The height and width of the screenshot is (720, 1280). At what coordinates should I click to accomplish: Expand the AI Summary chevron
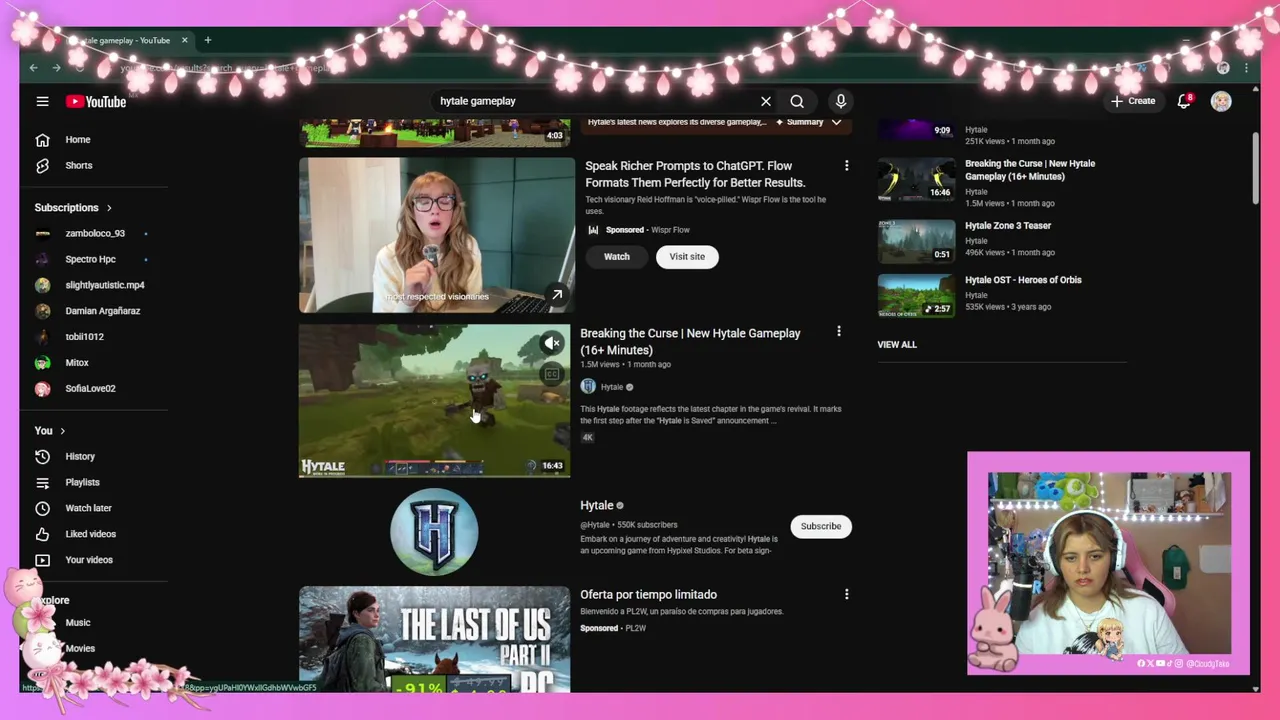click(x=836, y=122)
